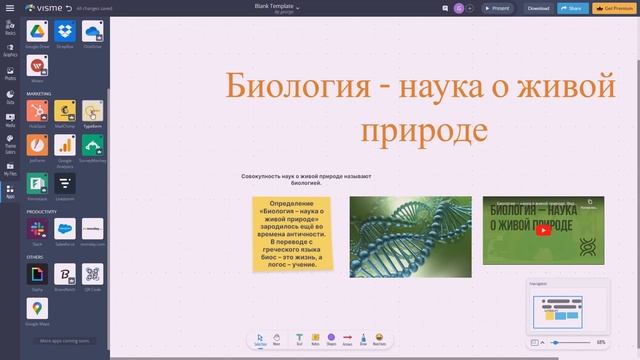The height and width of the screenshot is (360, 640).
Task: Open the Photos sidebar panel
Action: (x=10, y=74)
